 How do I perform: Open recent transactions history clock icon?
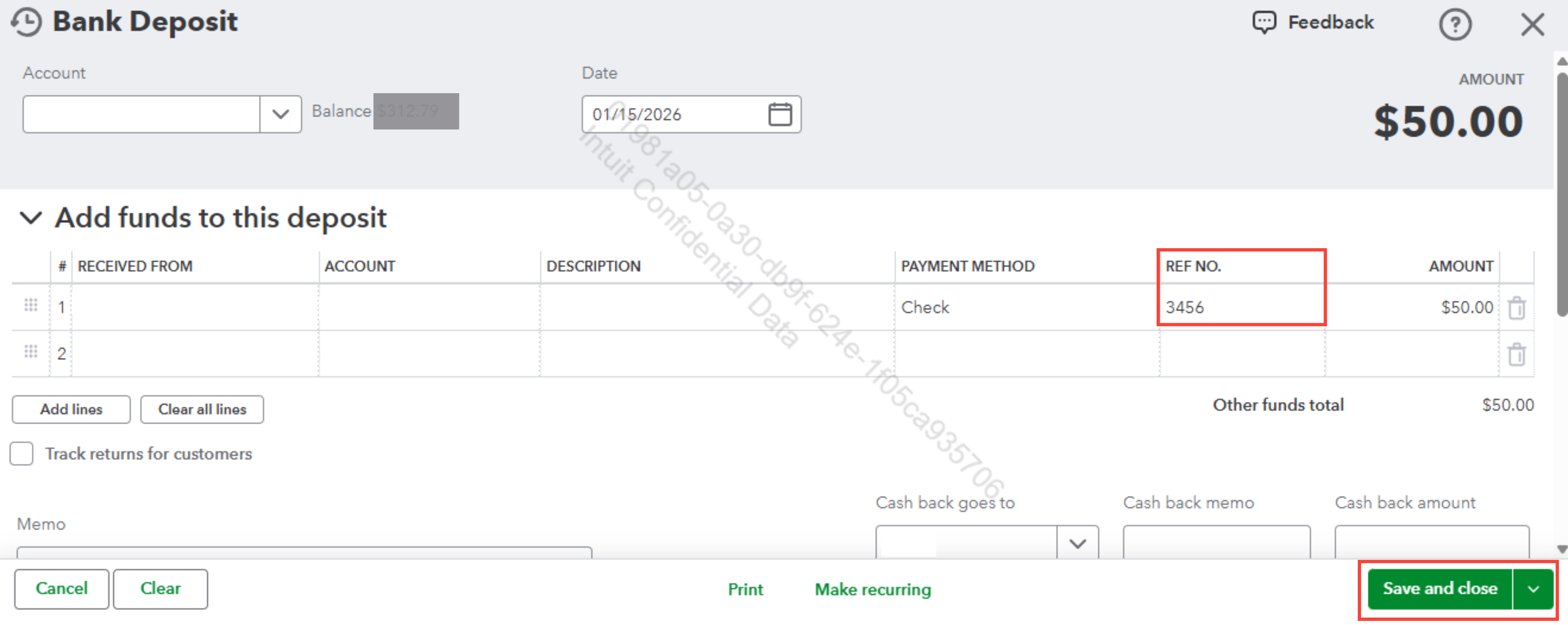pyautogui.click(x=26, y=23)
